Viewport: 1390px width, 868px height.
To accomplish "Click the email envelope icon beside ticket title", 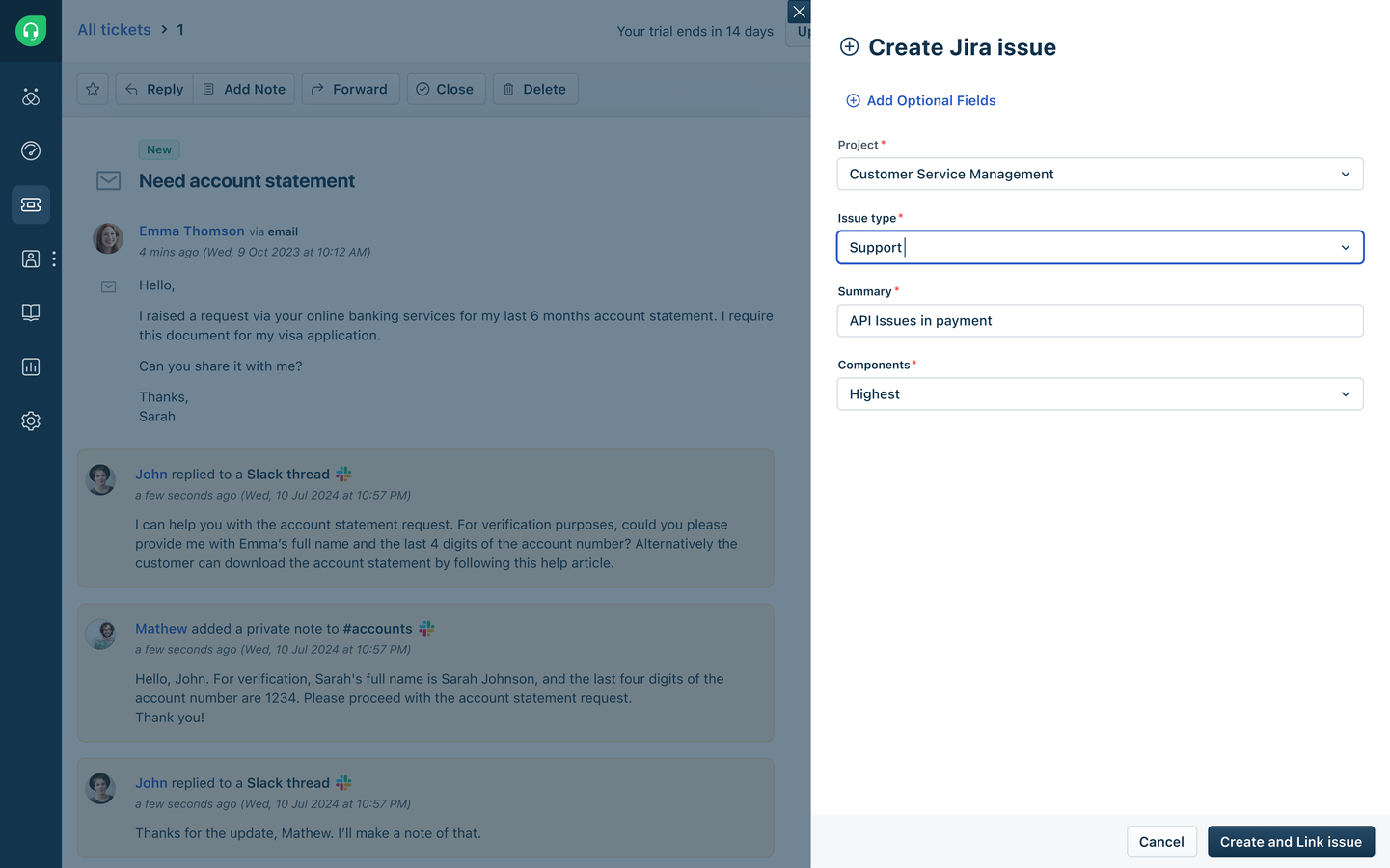I will (x=109, y=180).
